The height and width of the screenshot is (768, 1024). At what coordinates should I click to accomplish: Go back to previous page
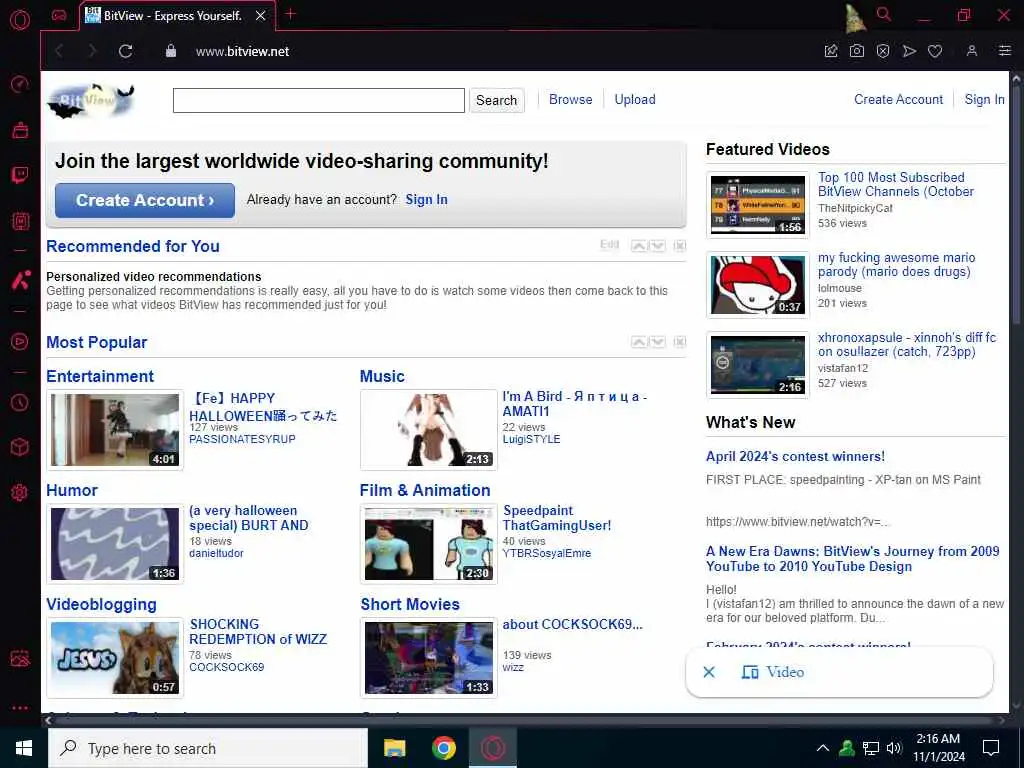coord(59,51)
